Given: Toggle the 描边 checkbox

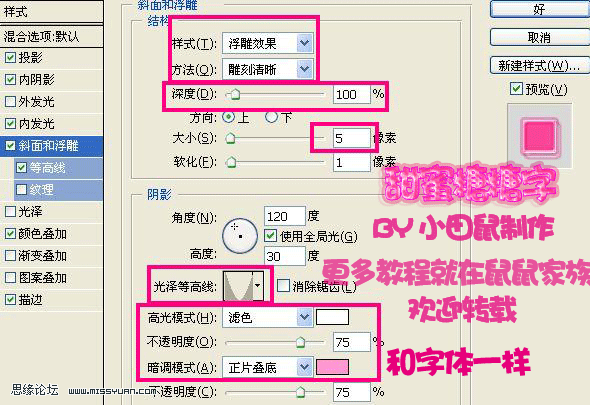Looking at the screenshot, I should (x=10, y=300).
